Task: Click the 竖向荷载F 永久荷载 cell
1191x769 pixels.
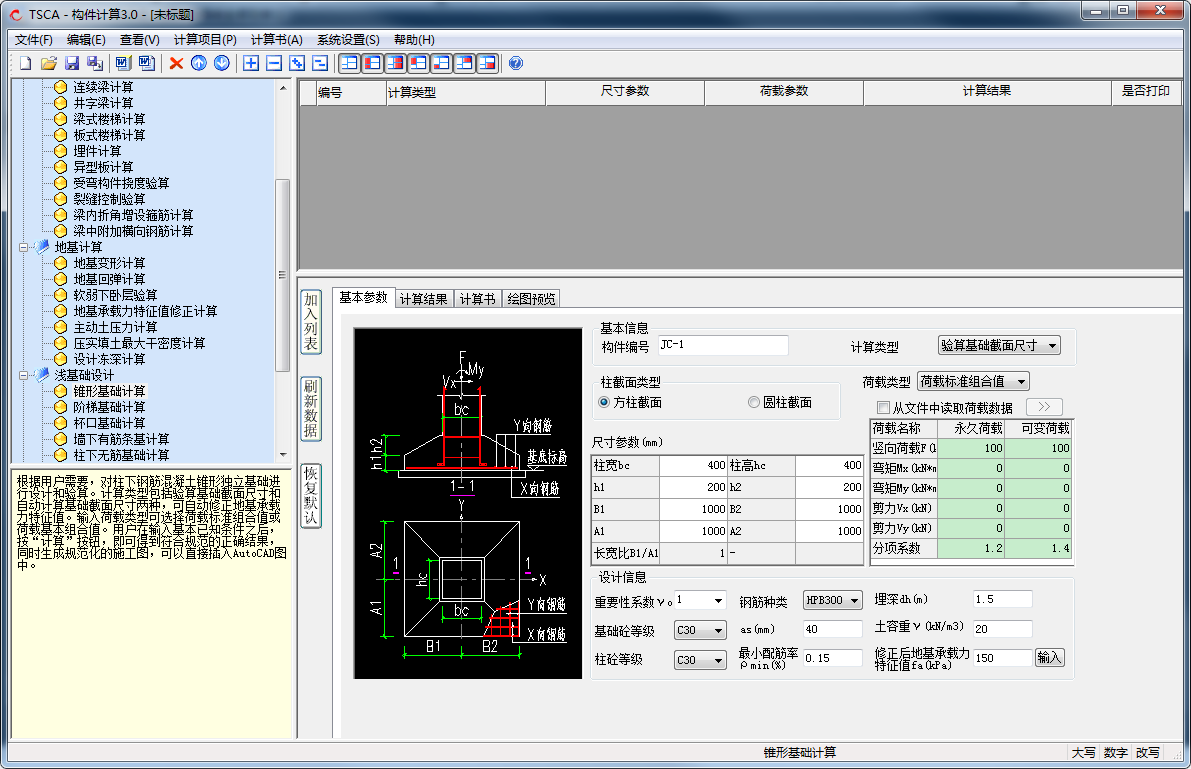Action: tap(971, 448)
